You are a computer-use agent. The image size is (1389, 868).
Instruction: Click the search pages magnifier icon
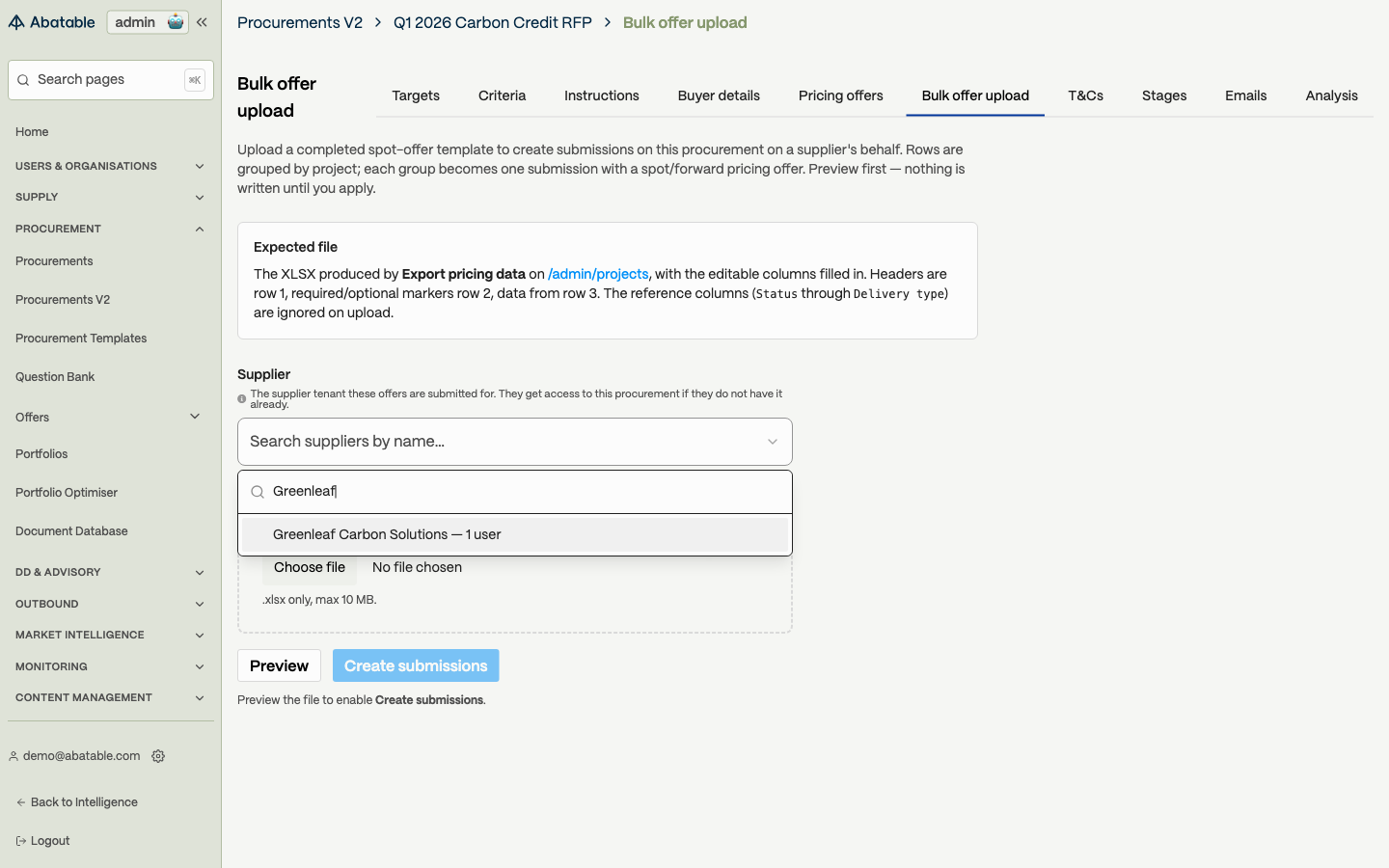[x=23, y=80]
